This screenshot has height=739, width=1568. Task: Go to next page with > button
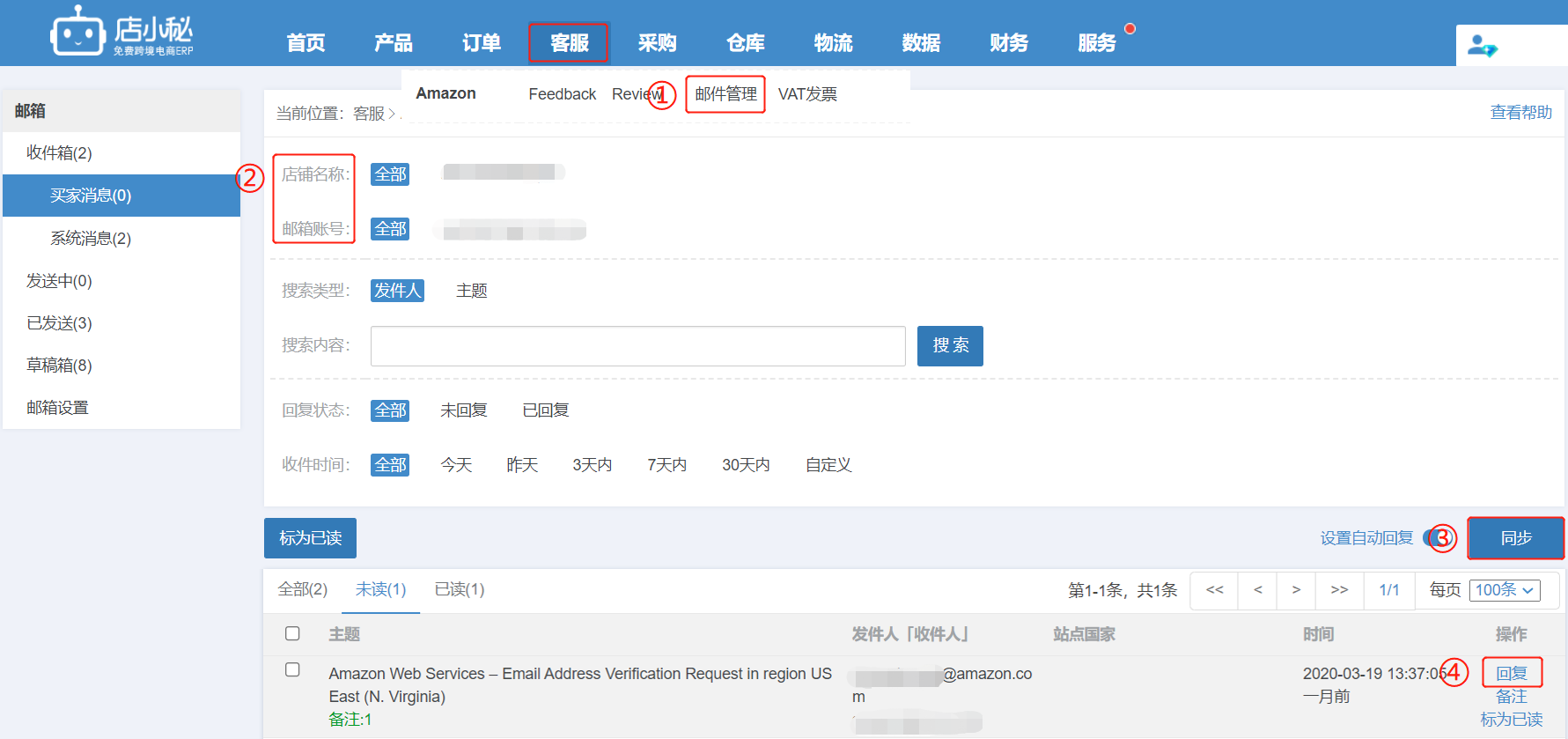tap(1296, 590)
